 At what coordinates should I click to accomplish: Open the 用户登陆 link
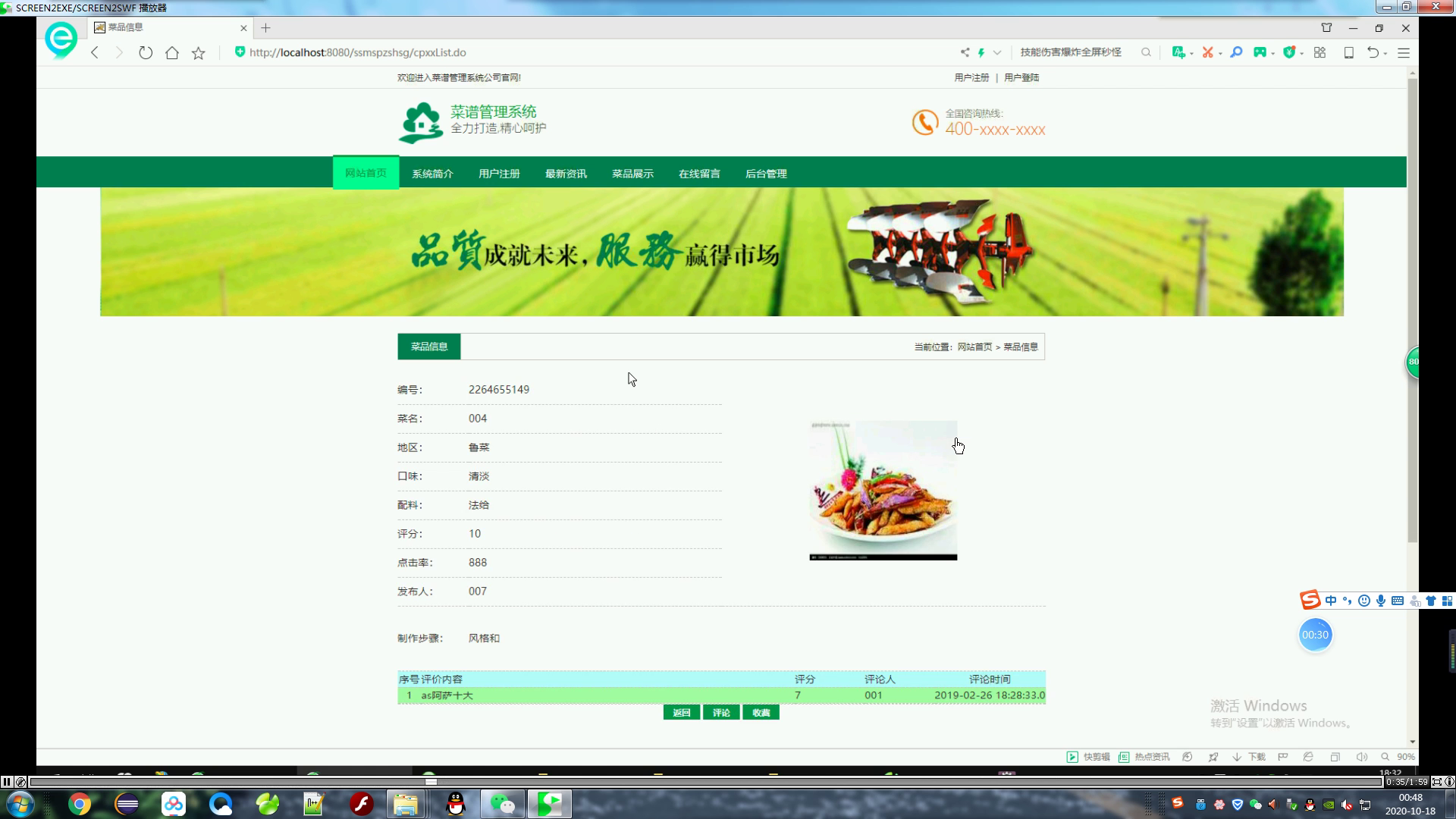pos(1021,77)
